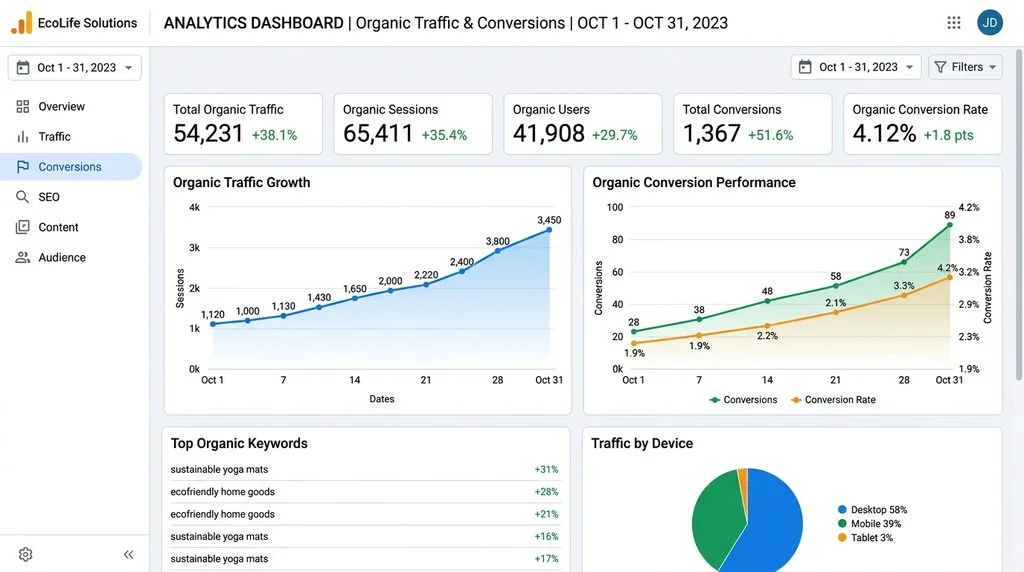Collapse the sidebar with double chevron
The width and height of the screenshot is (1024, 572).
pyautogui.click(x=129, y=554)
